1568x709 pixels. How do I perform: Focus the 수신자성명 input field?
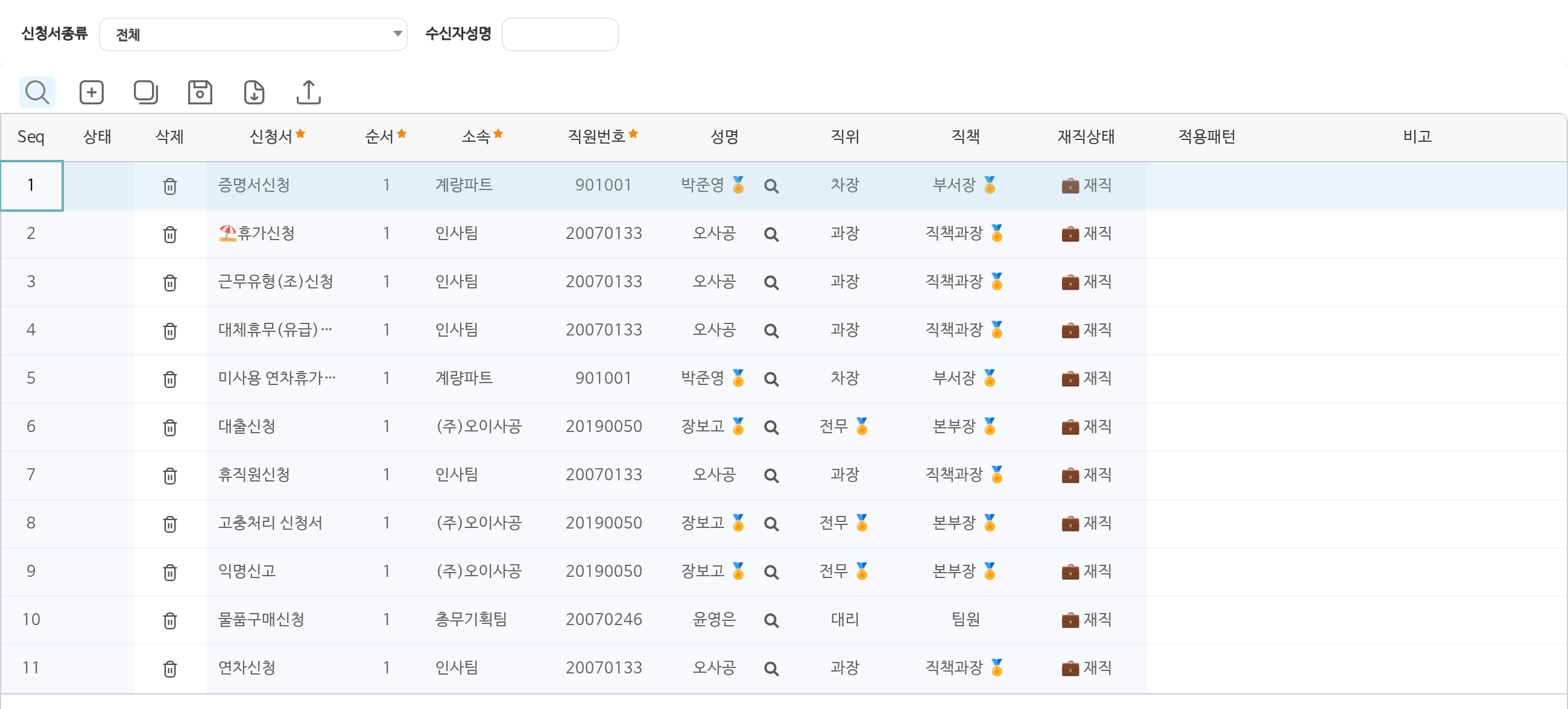coord(560,34)
